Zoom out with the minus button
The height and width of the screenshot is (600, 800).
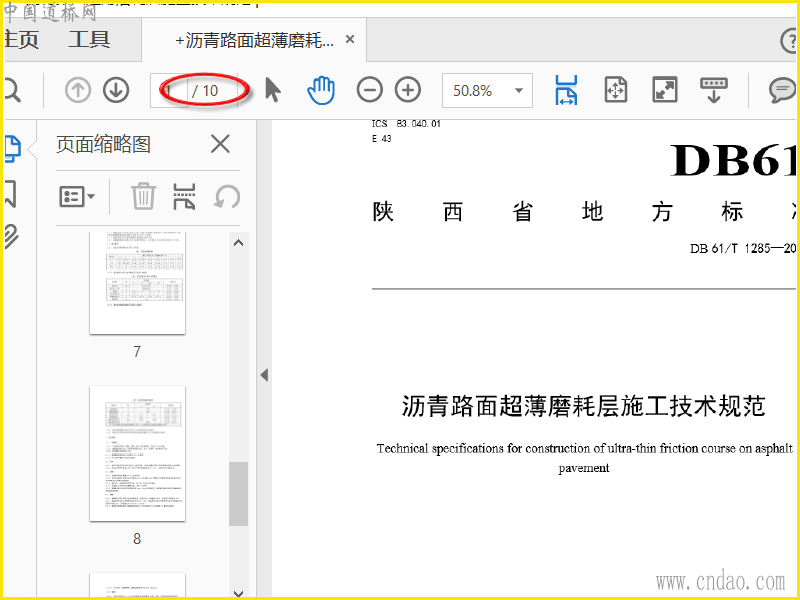(x=369, y=90)
